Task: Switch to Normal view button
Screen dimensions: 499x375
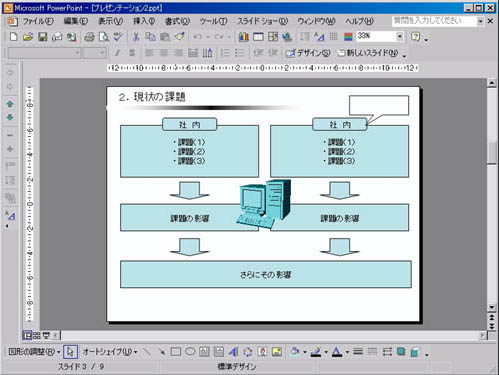Action: 27,335
